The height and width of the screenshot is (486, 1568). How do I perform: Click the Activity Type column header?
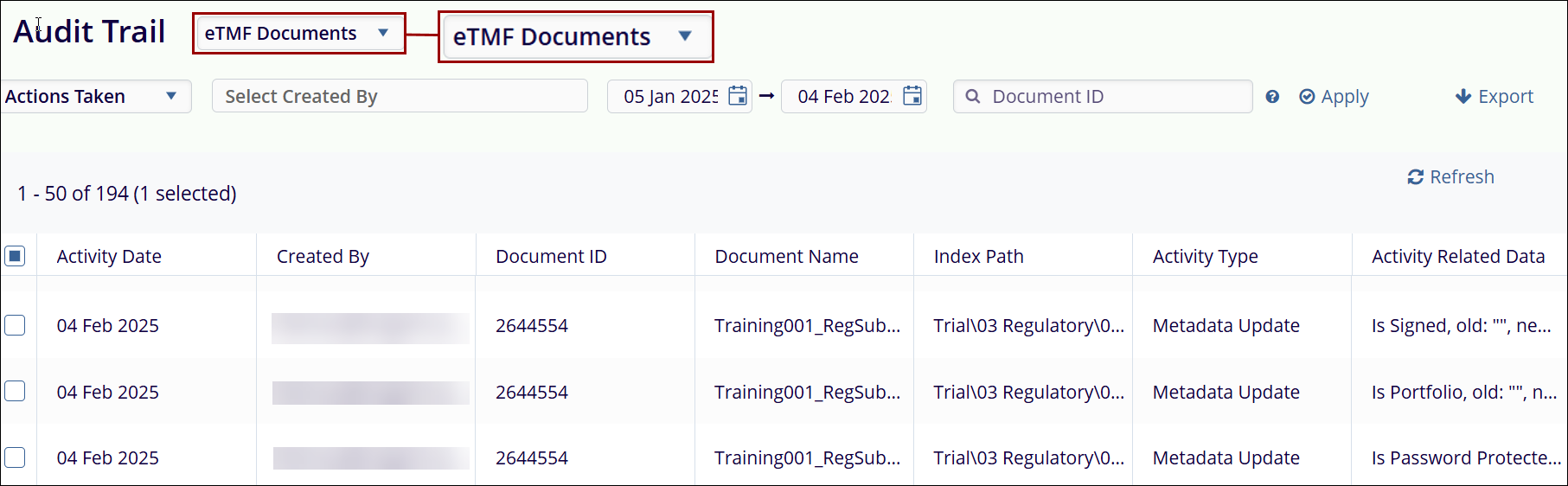click(1205, 257)
